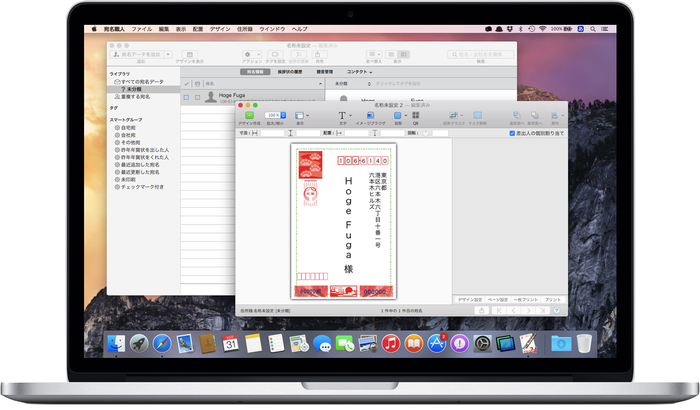700x410 pixels.
Task: Expand the 図形 shape dropdown arrow
Action: (406, 115)
